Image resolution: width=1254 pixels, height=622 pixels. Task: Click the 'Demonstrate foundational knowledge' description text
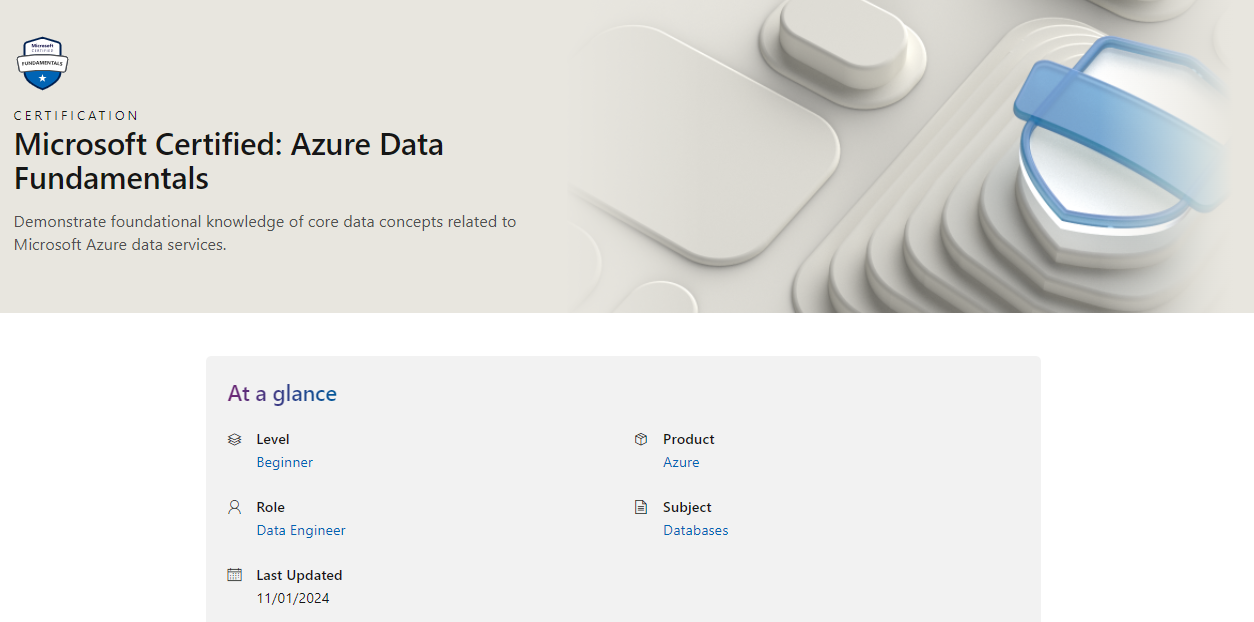(265, 233)
